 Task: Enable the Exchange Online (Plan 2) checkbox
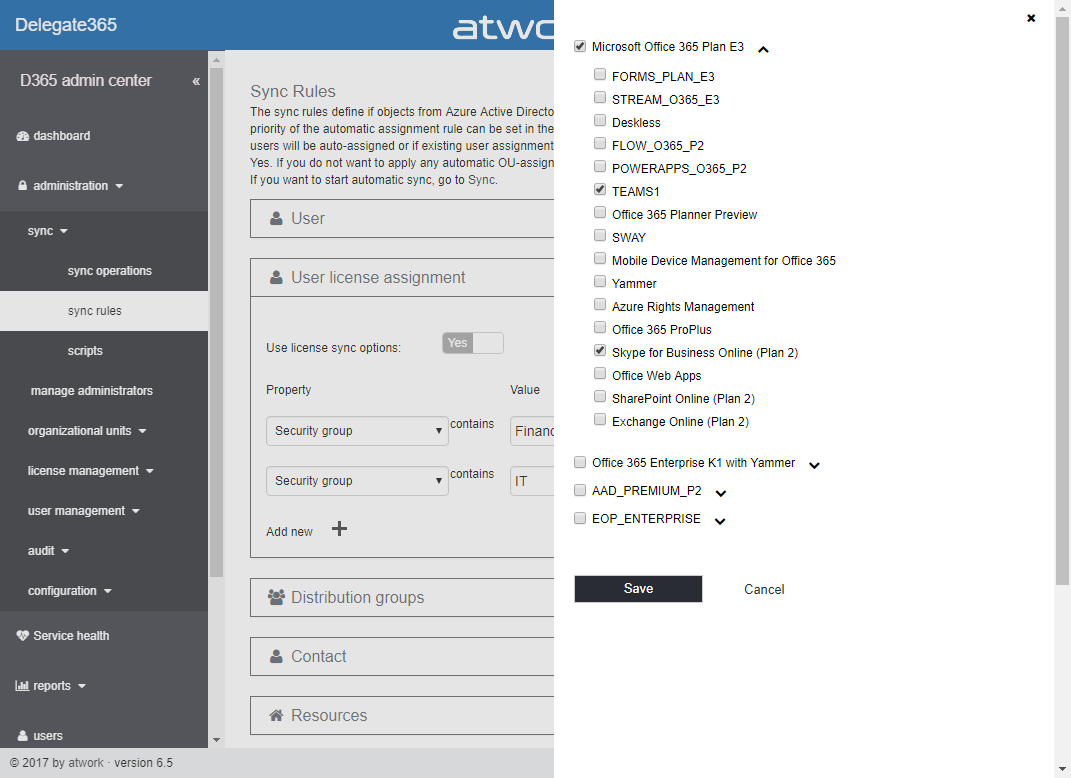point(600,420)
